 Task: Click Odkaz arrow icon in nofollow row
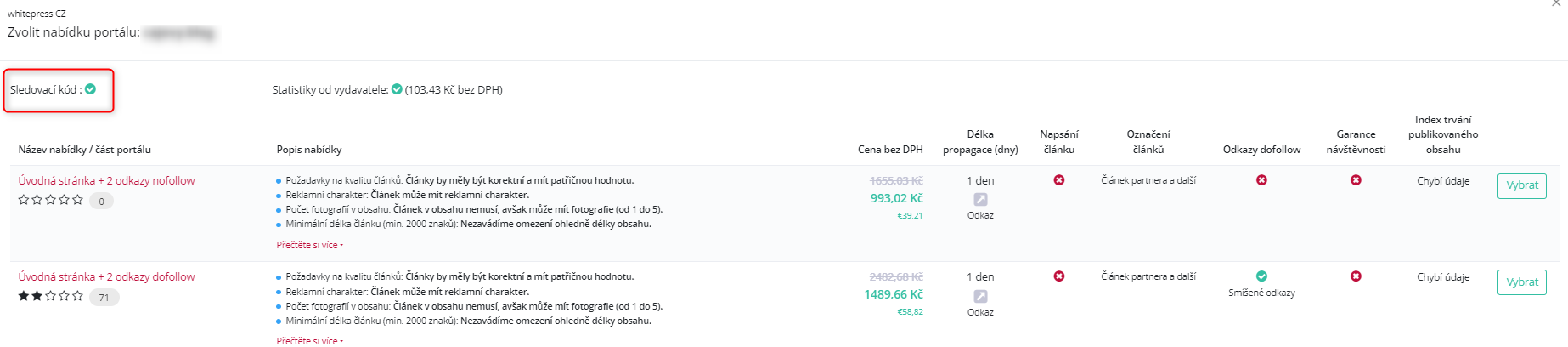[980, 199]
